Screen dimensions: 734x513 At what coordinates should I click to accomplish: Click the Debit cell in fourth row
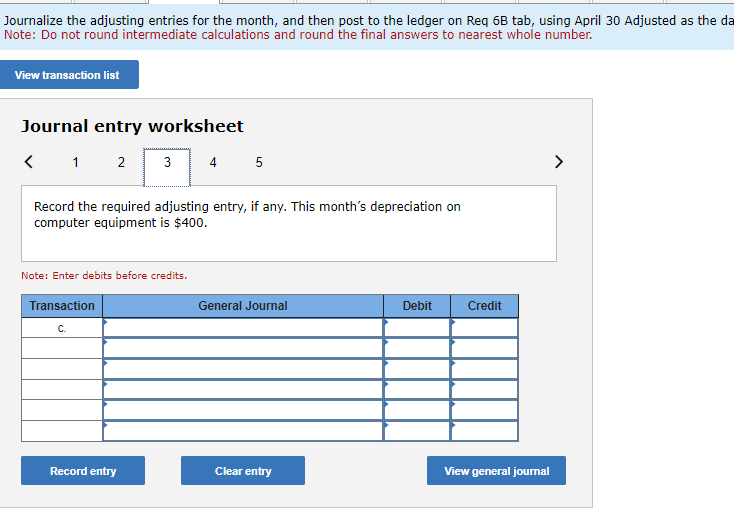(x=417, y=389)
